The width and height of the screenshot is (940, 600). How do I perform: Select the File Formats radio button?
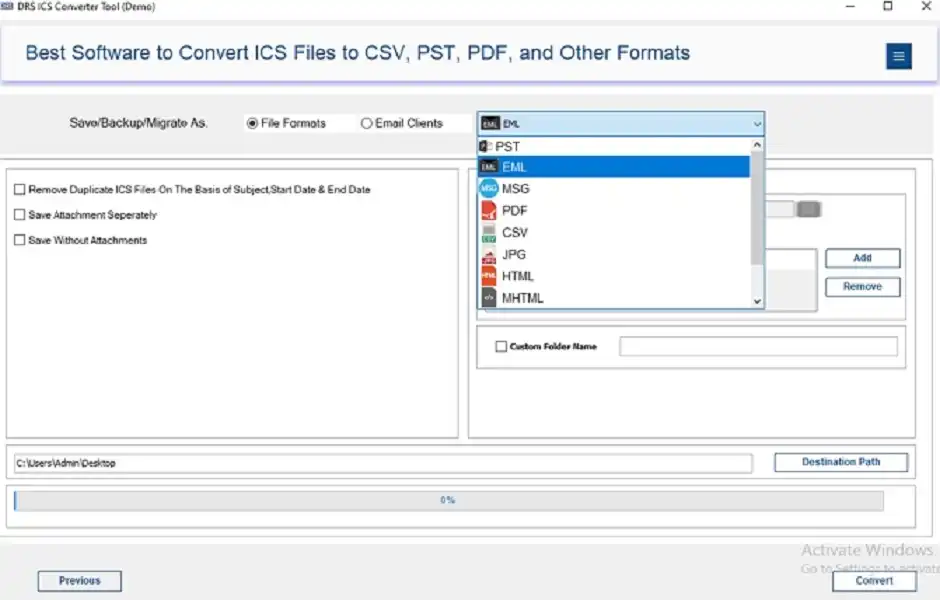click(252, 123)
